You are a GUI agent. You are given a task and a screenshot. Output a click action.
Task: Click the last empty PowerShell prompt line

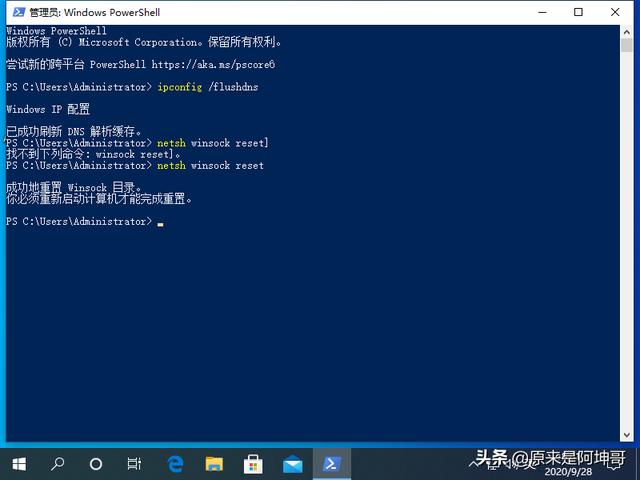point(85,222)
